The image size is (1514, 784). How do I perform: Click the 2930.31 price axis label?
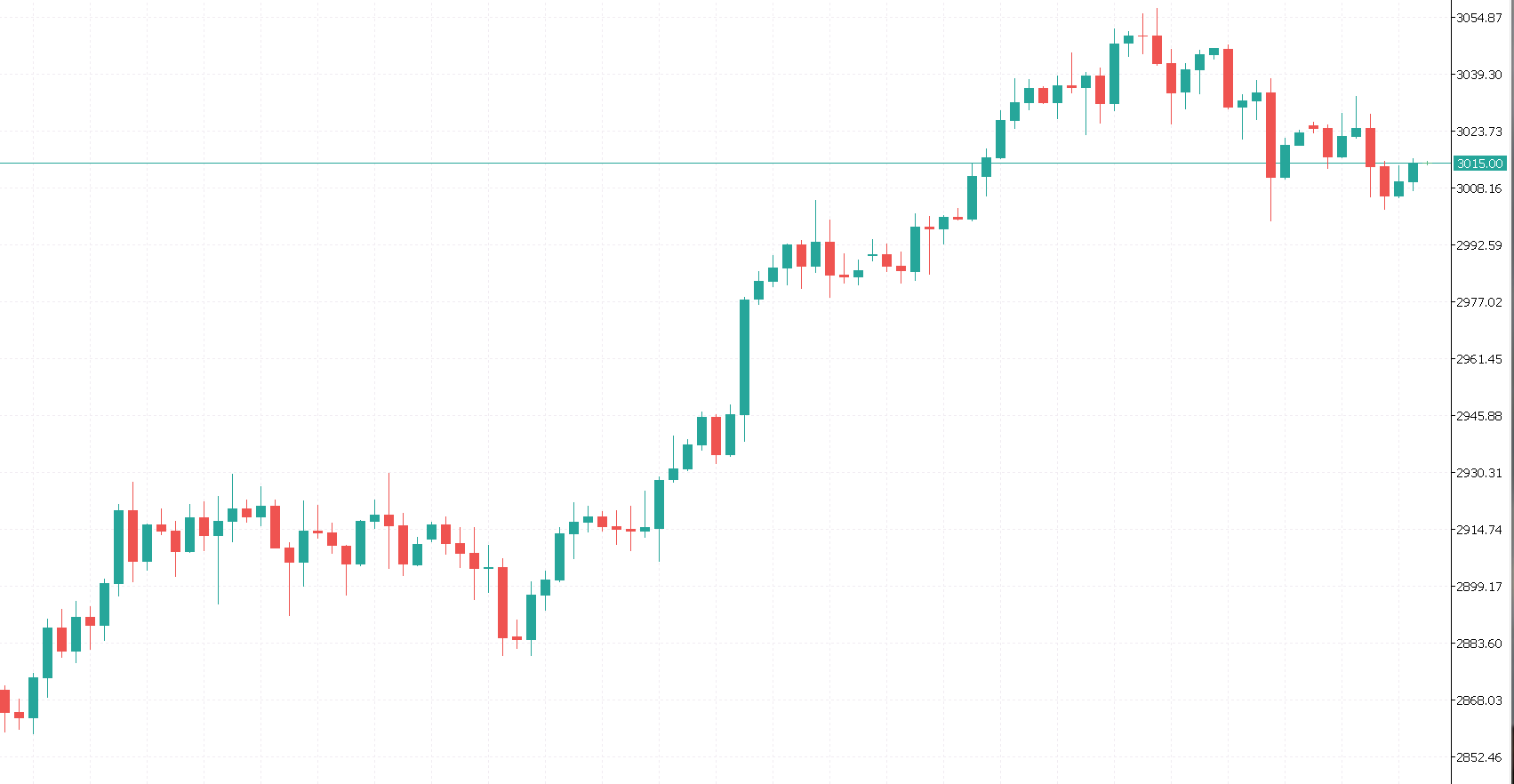1479,473
